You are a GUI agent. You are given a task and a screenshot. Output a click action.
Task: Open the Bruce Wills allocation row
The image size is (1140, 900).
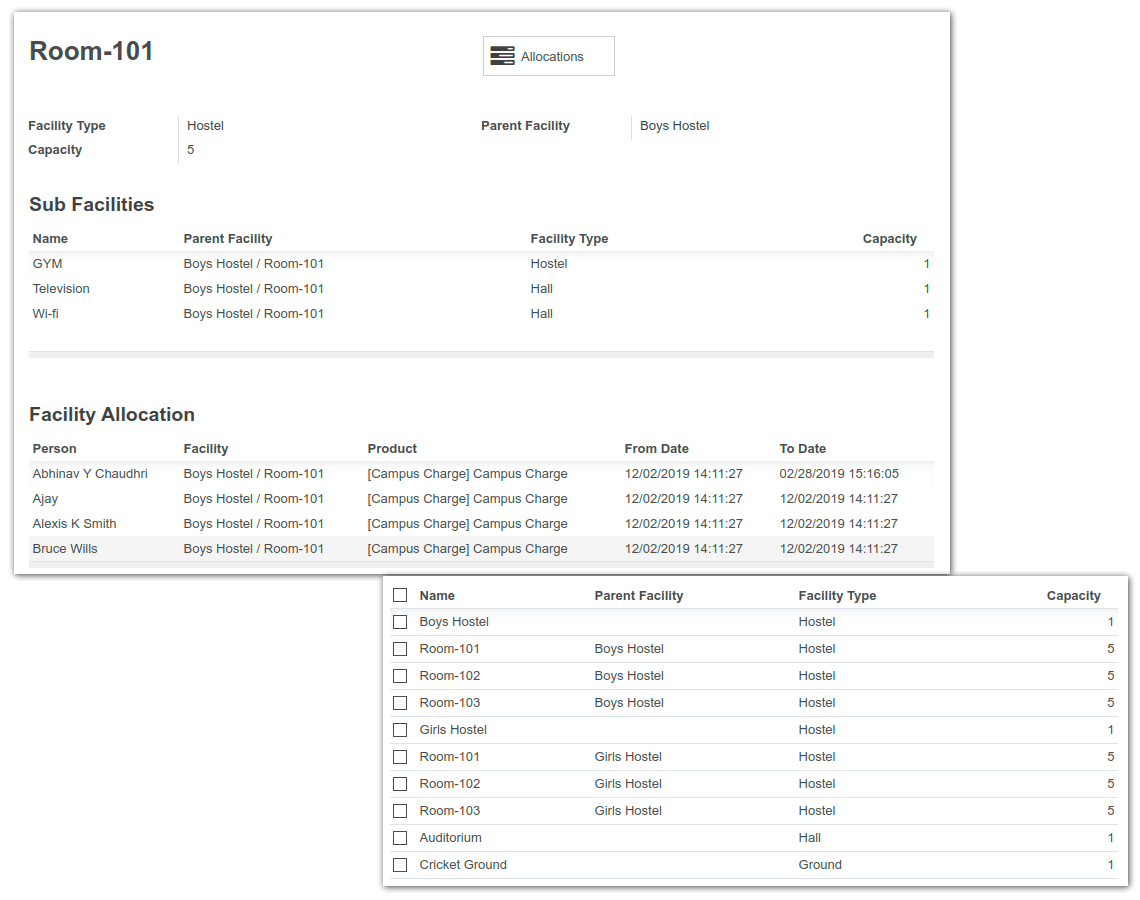pos(65,549)
